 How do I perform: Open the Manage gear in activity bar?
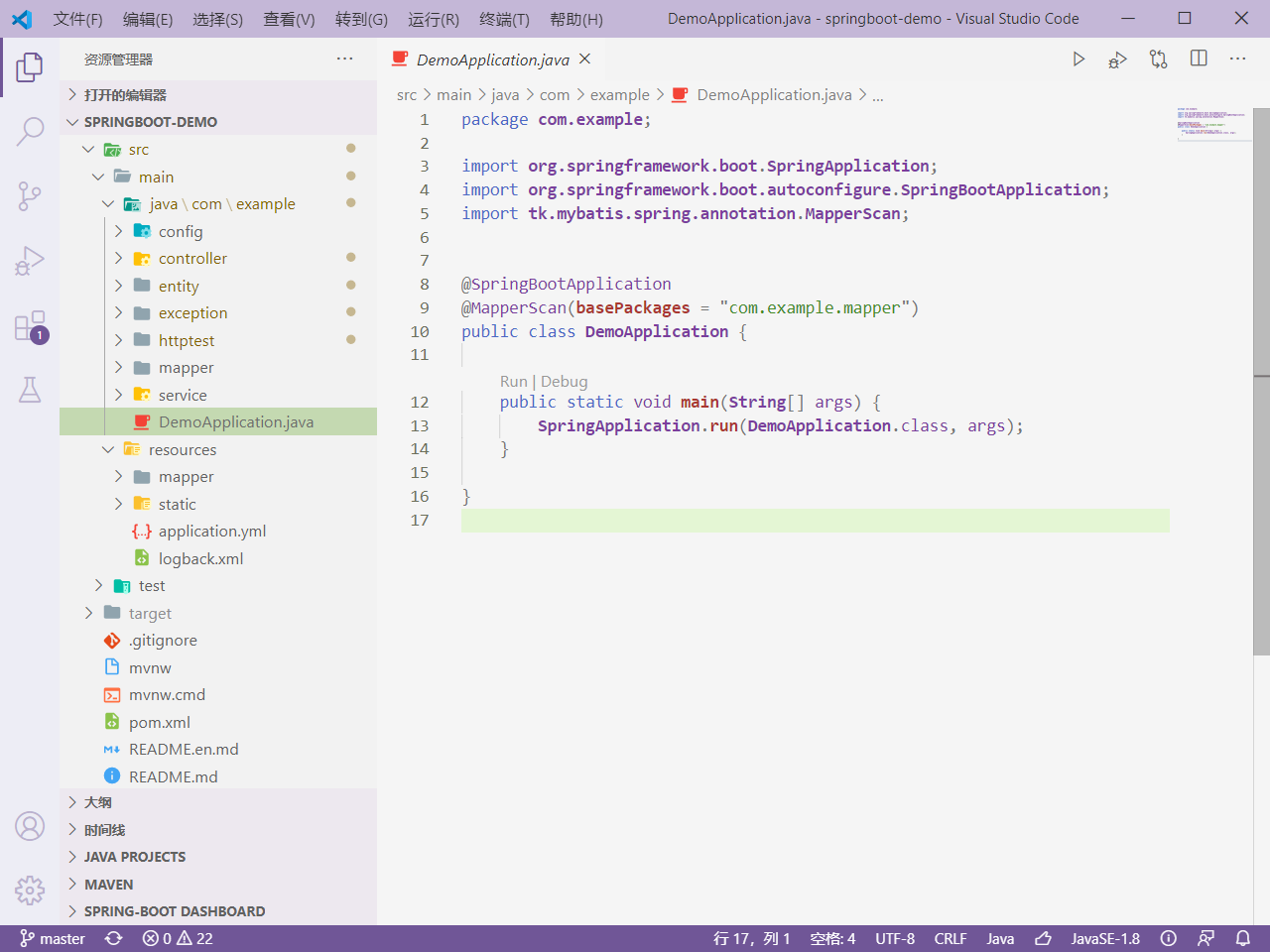click(30, 891)
